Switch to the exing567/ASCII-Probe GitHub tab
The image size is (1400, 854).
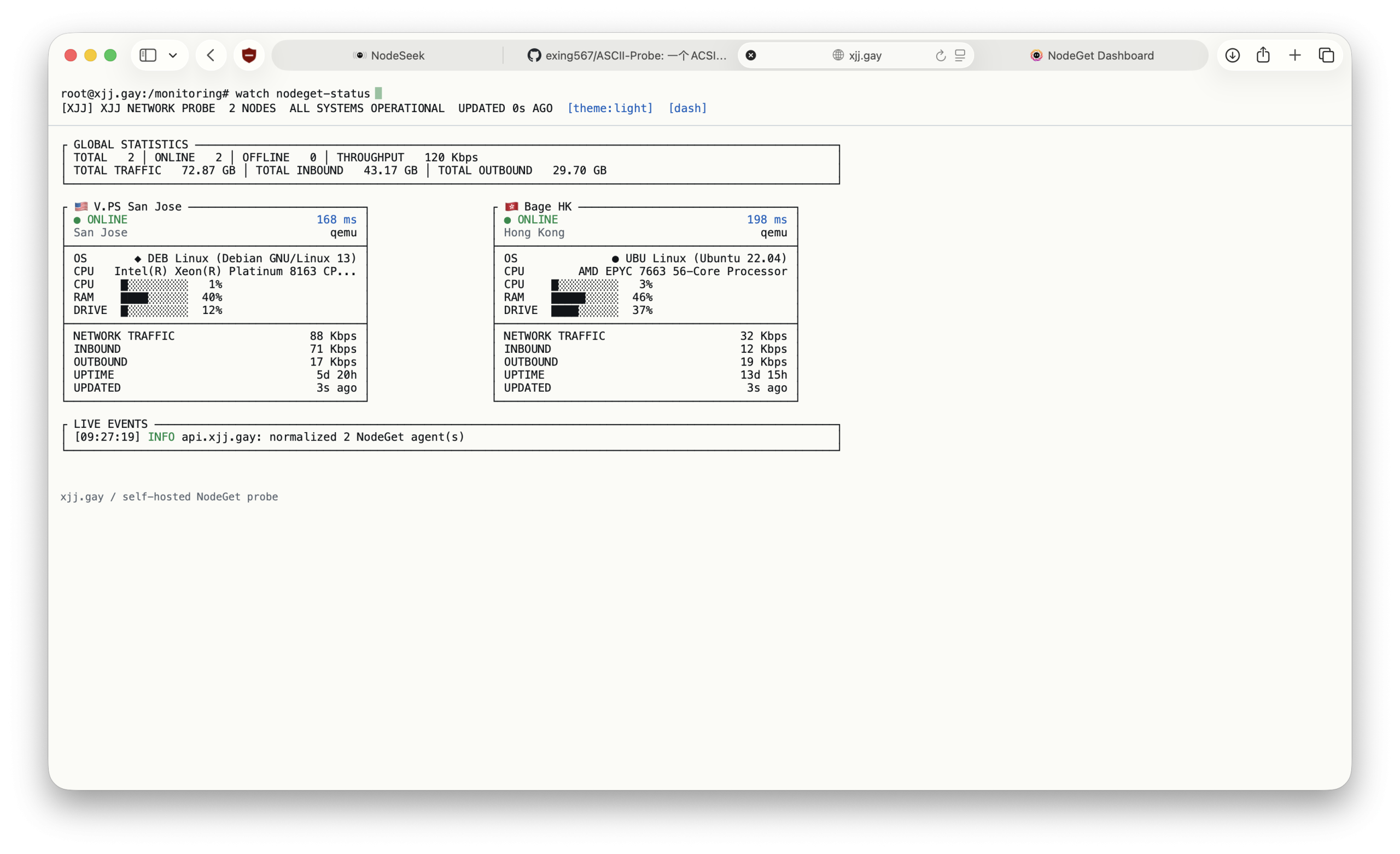point(627,55)
